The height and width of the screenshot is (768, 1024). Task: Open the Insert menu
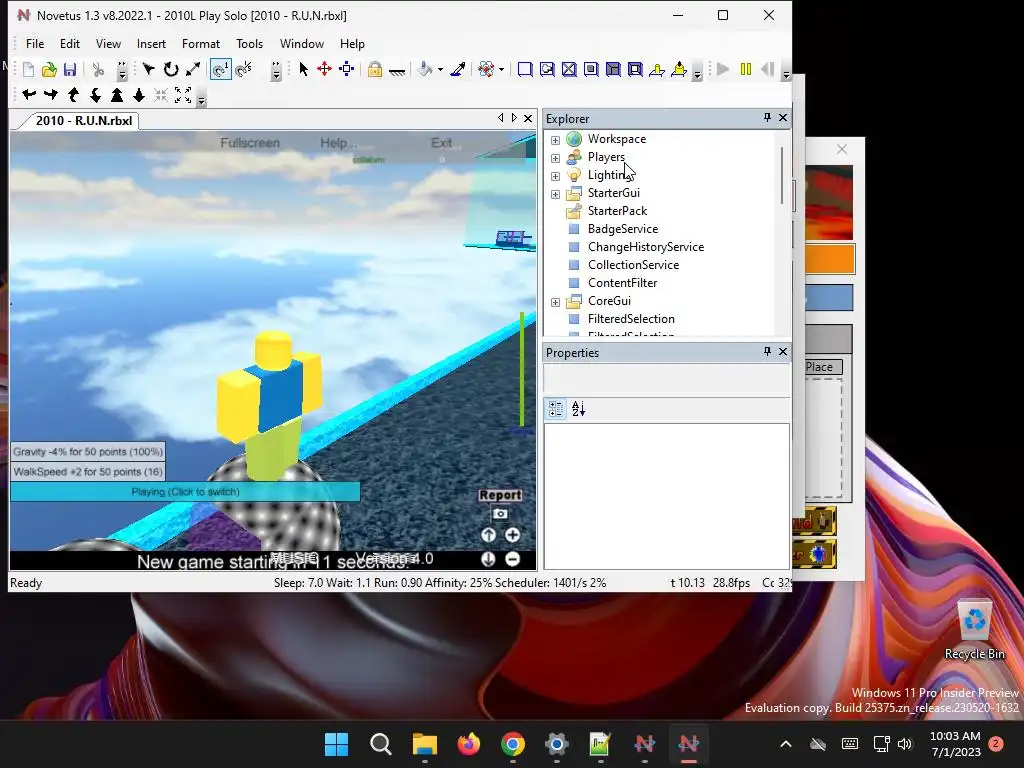click(151, 44)
